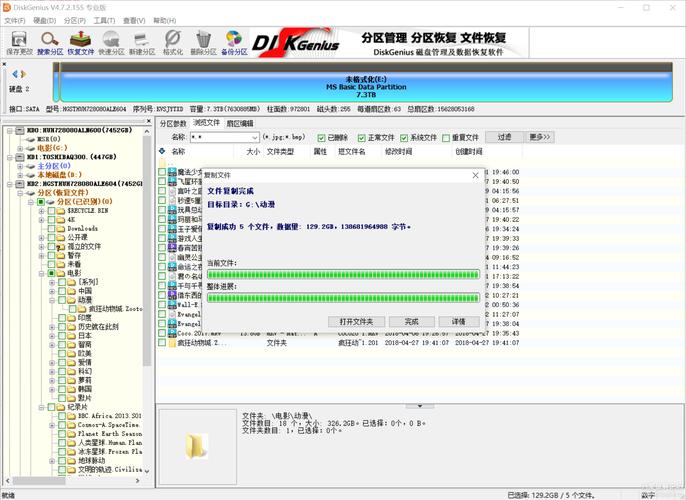Open the 文件(F) menu
Viewport: 686px width, 500px height.
[x=15, y=21]
